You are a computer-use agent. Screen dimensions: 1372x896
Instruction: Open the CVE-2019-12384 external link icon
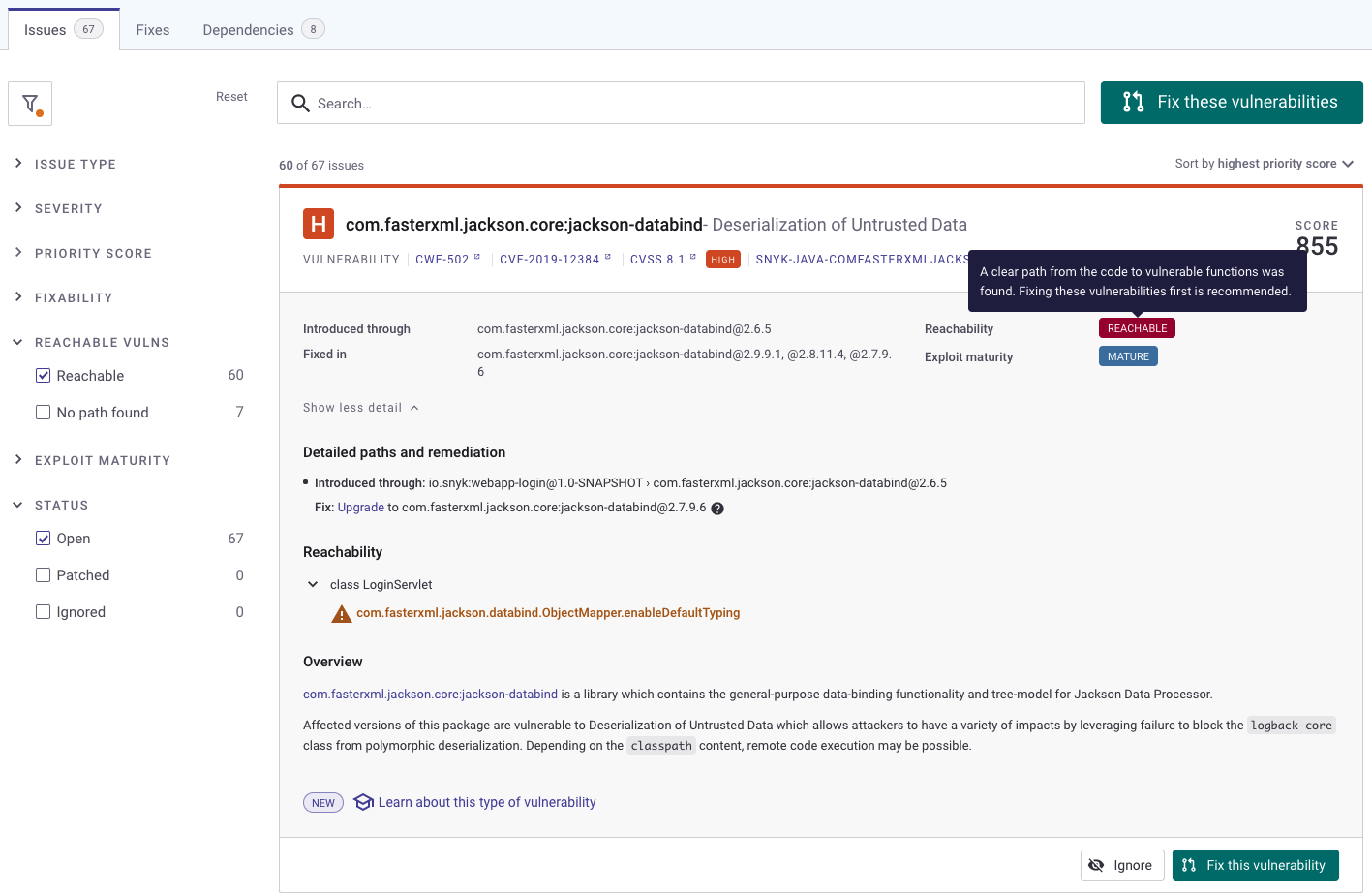click(608, 258)
